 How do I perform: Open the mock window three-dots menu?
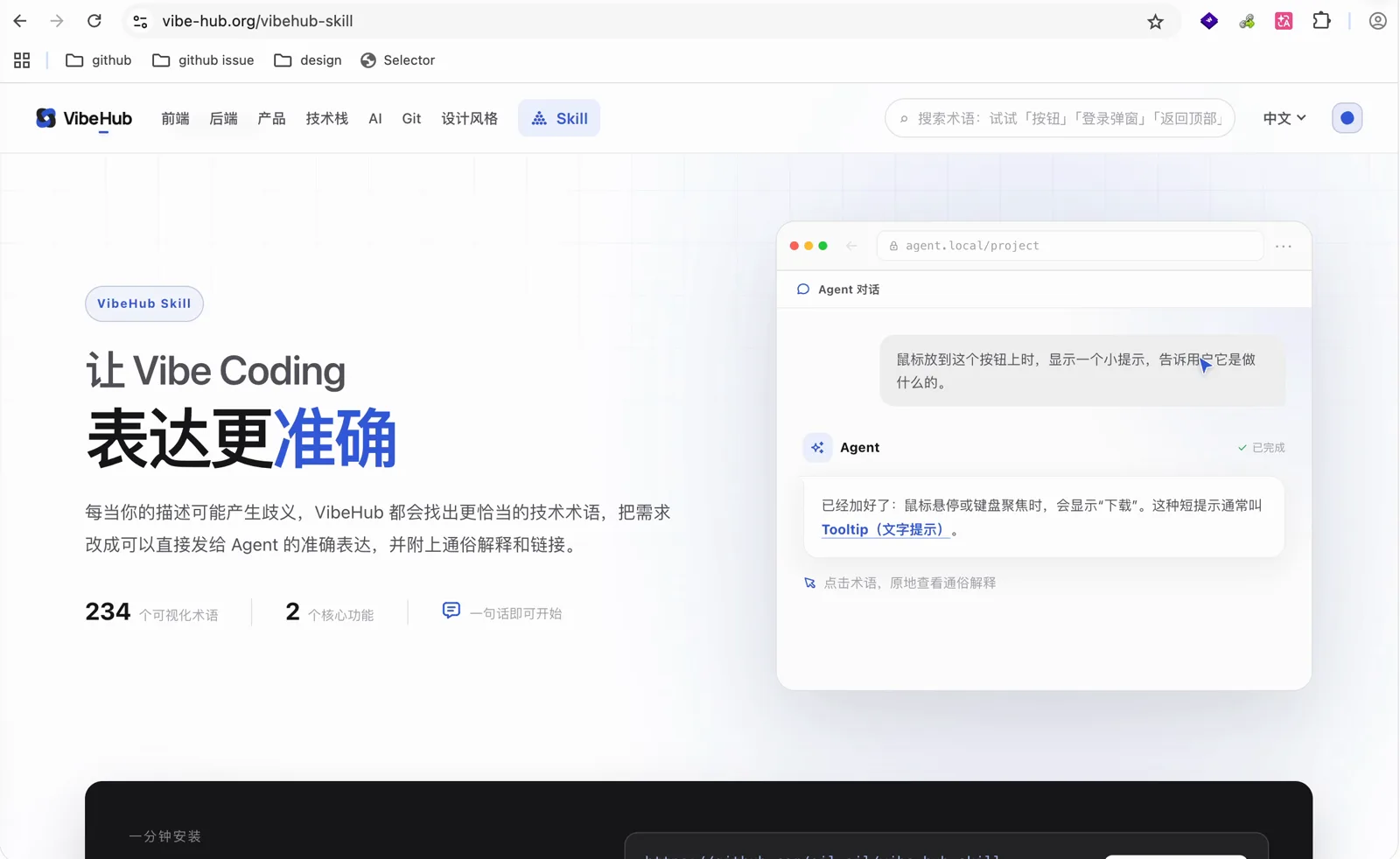[x=1284, y=247]
